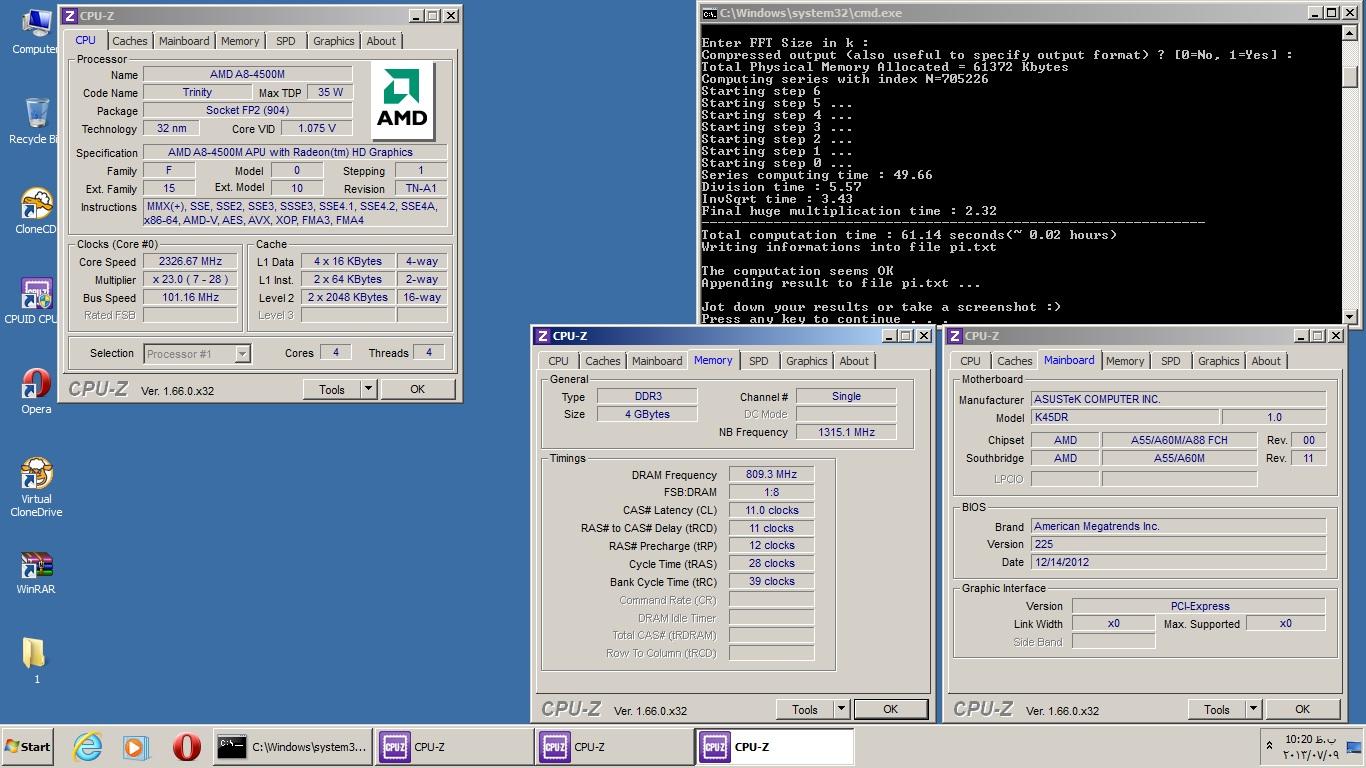The image size is (1366, 768).
Task: Expand Tools dropdown arrow in top-left CPU-Z window
Action: (367, 390)
